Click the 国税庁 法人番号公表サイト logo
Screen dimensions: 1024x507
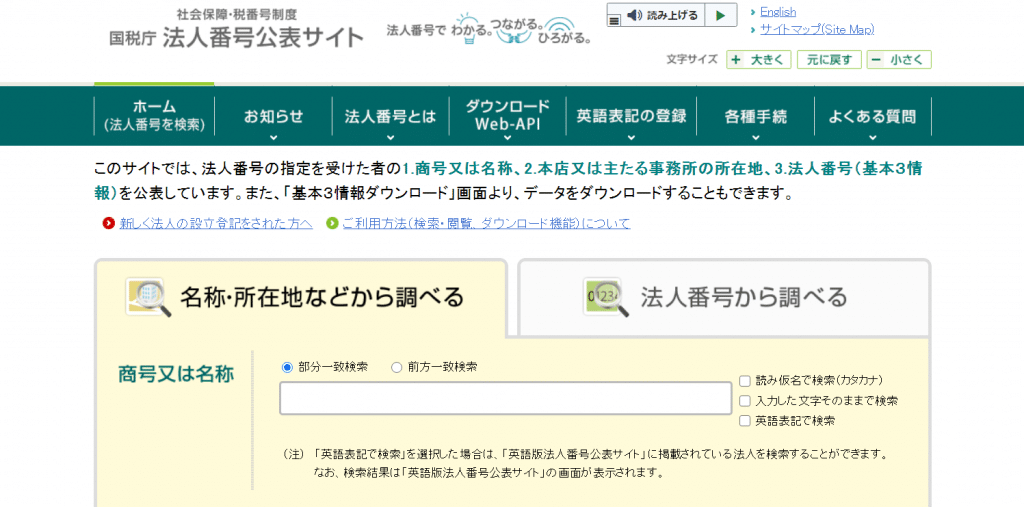[237, 30]
